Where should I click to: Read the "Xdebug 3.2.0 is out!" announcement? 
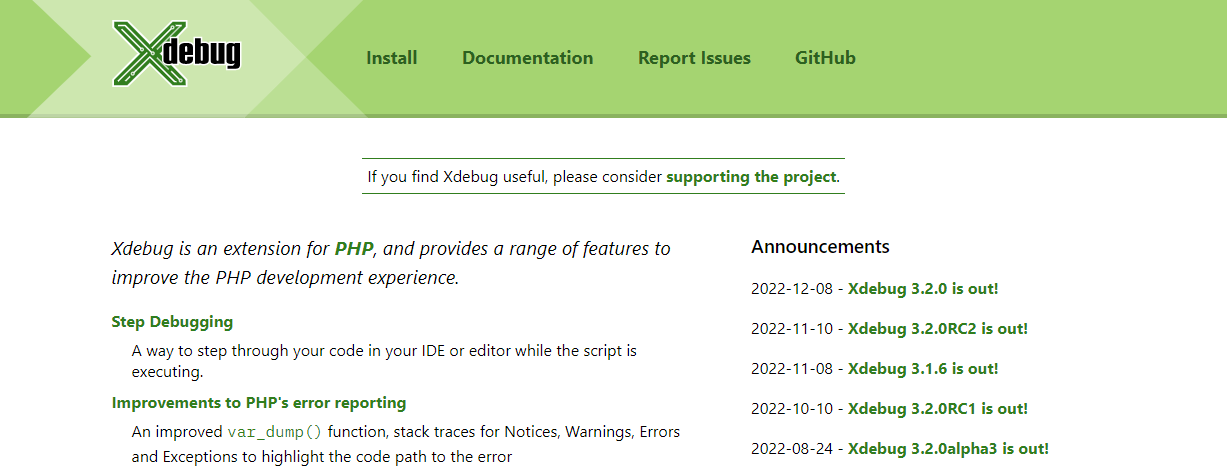(923, 289)
